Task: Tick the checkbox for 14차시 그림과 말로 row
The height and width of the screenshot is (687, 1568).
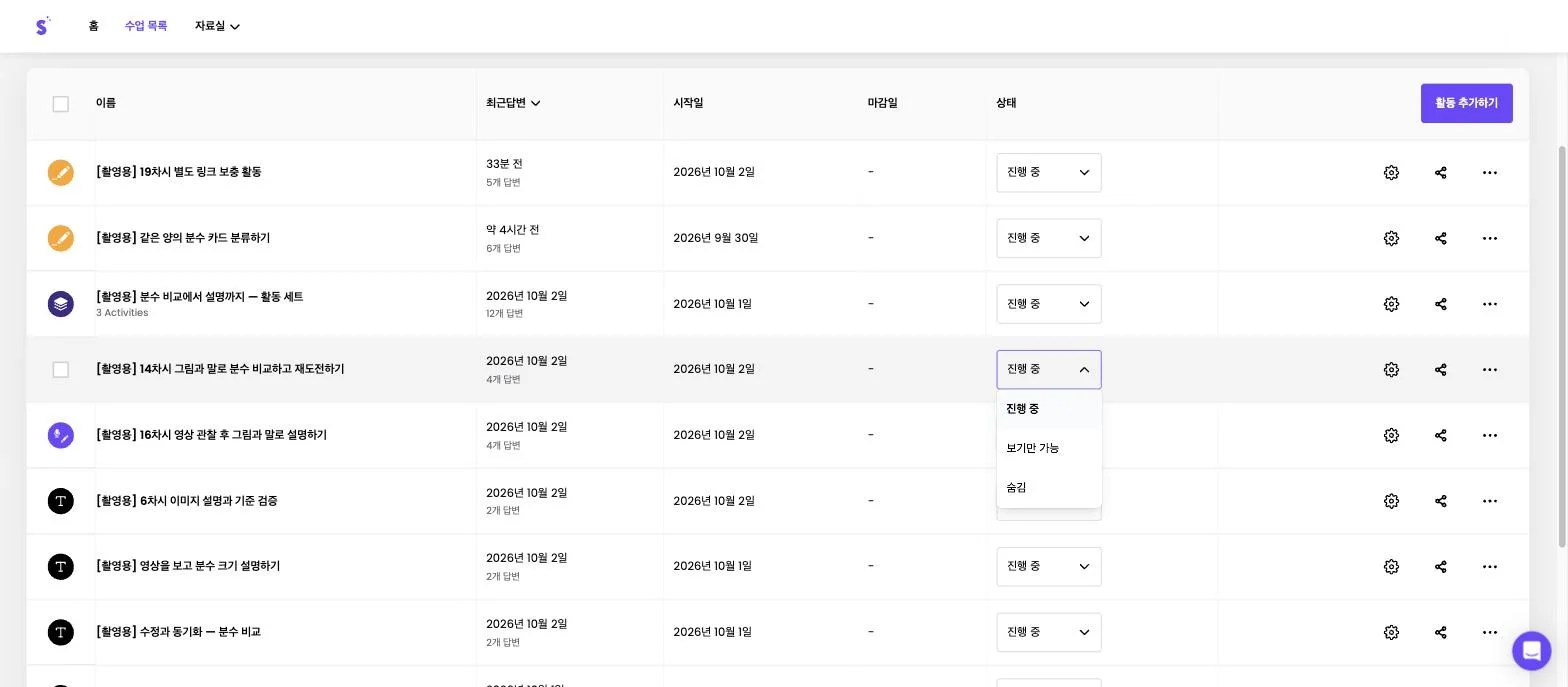Action: pyautogui.click(x=61, y=370)
